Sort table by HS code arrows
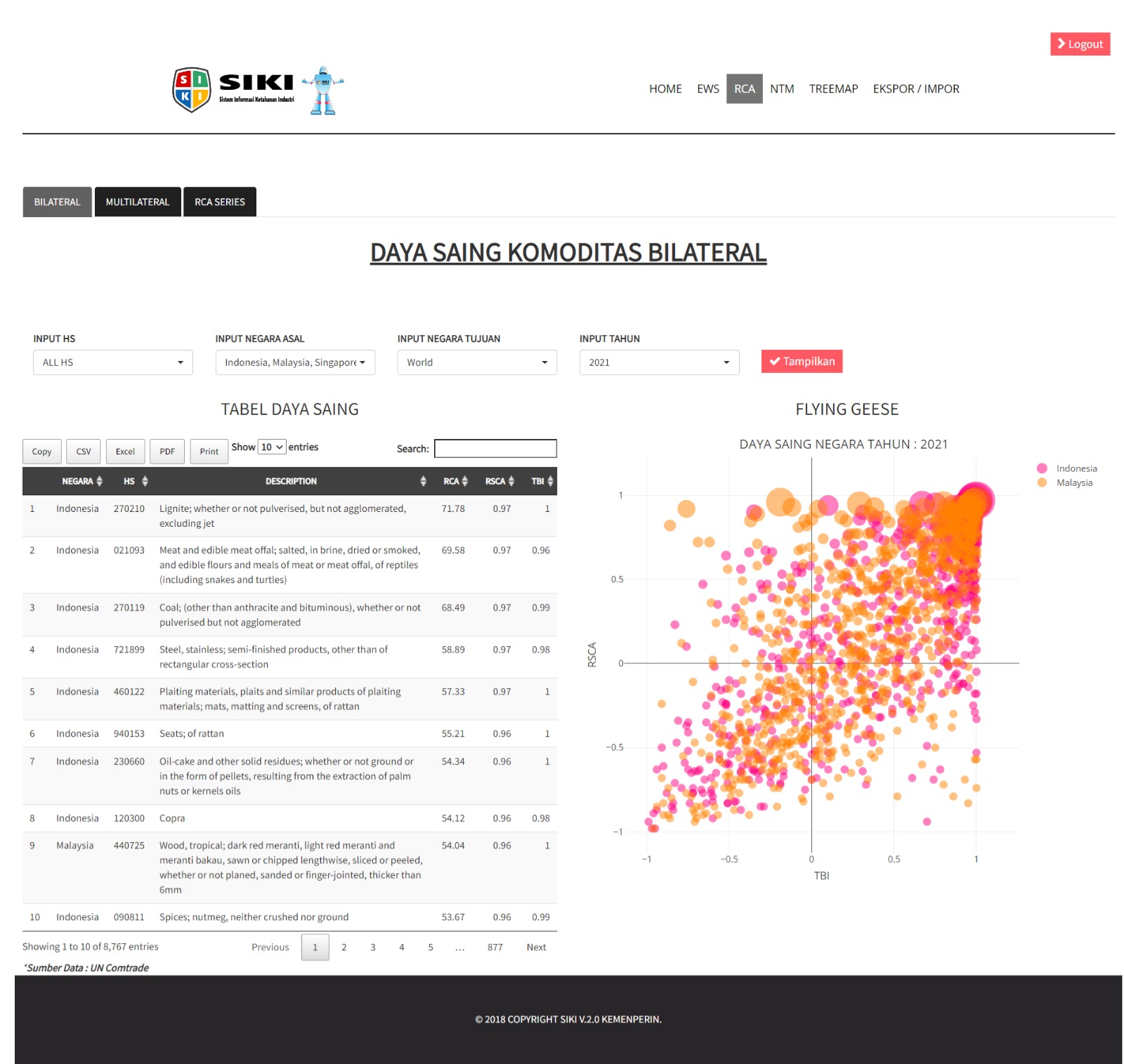The image size is (1124, 1064). coord(145,481)
